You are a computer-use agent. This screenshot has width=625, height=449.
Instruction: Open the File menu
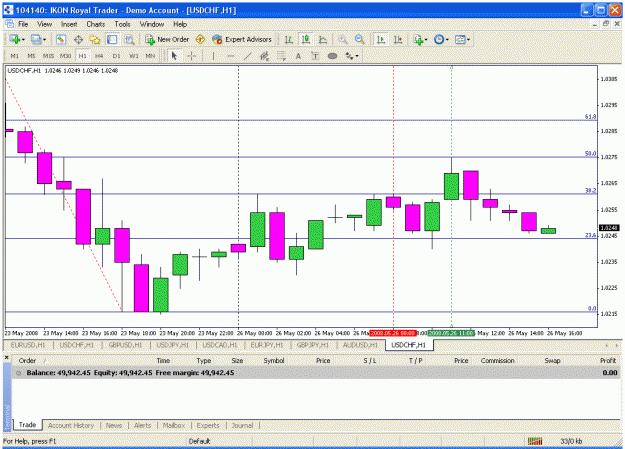pos(23,24)
